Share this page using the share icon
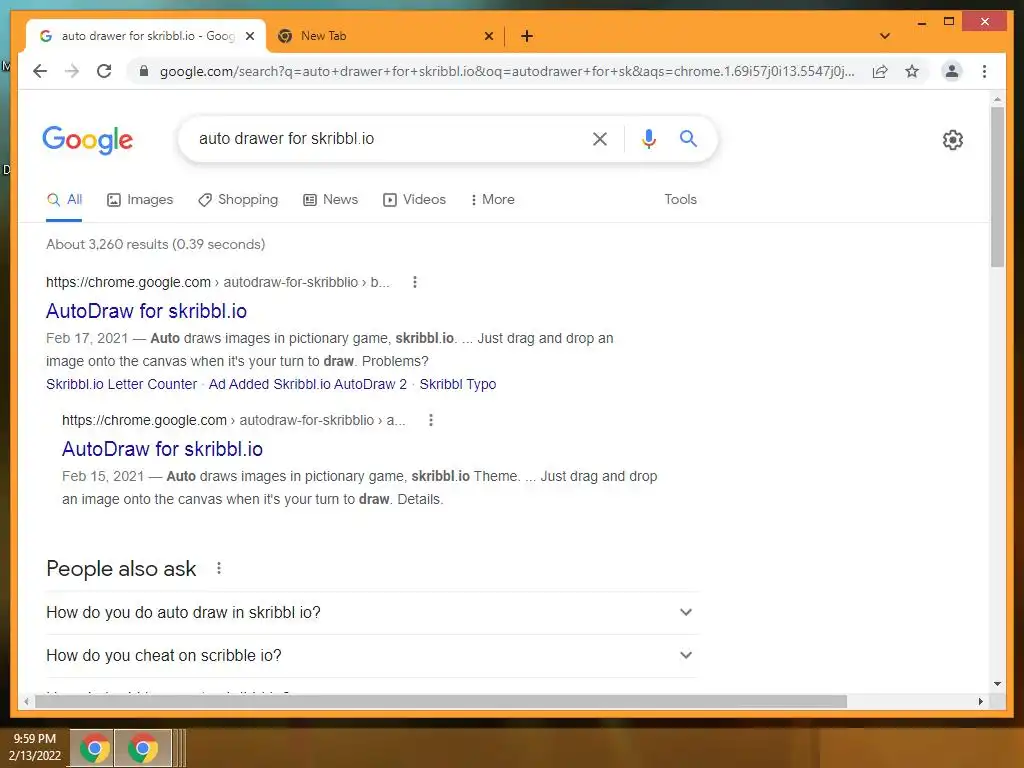The width and height of the screenshot is (1024, 768). (880, 71)
